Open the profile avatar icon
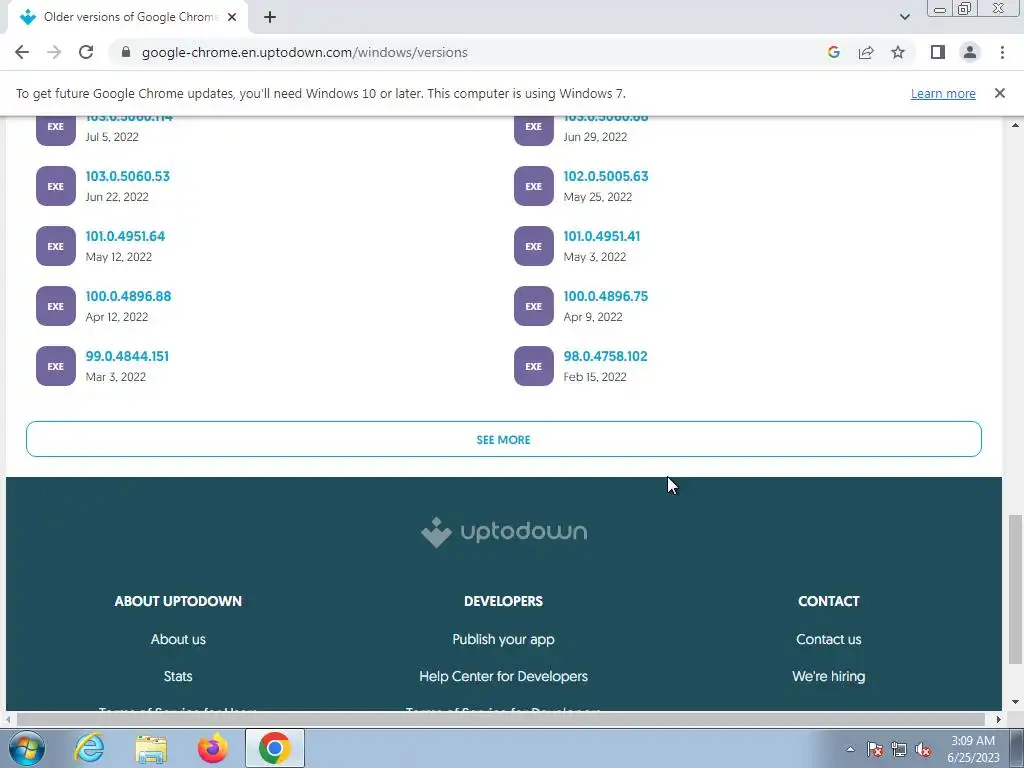1024x768 pixels. click(x=970, y=52)
